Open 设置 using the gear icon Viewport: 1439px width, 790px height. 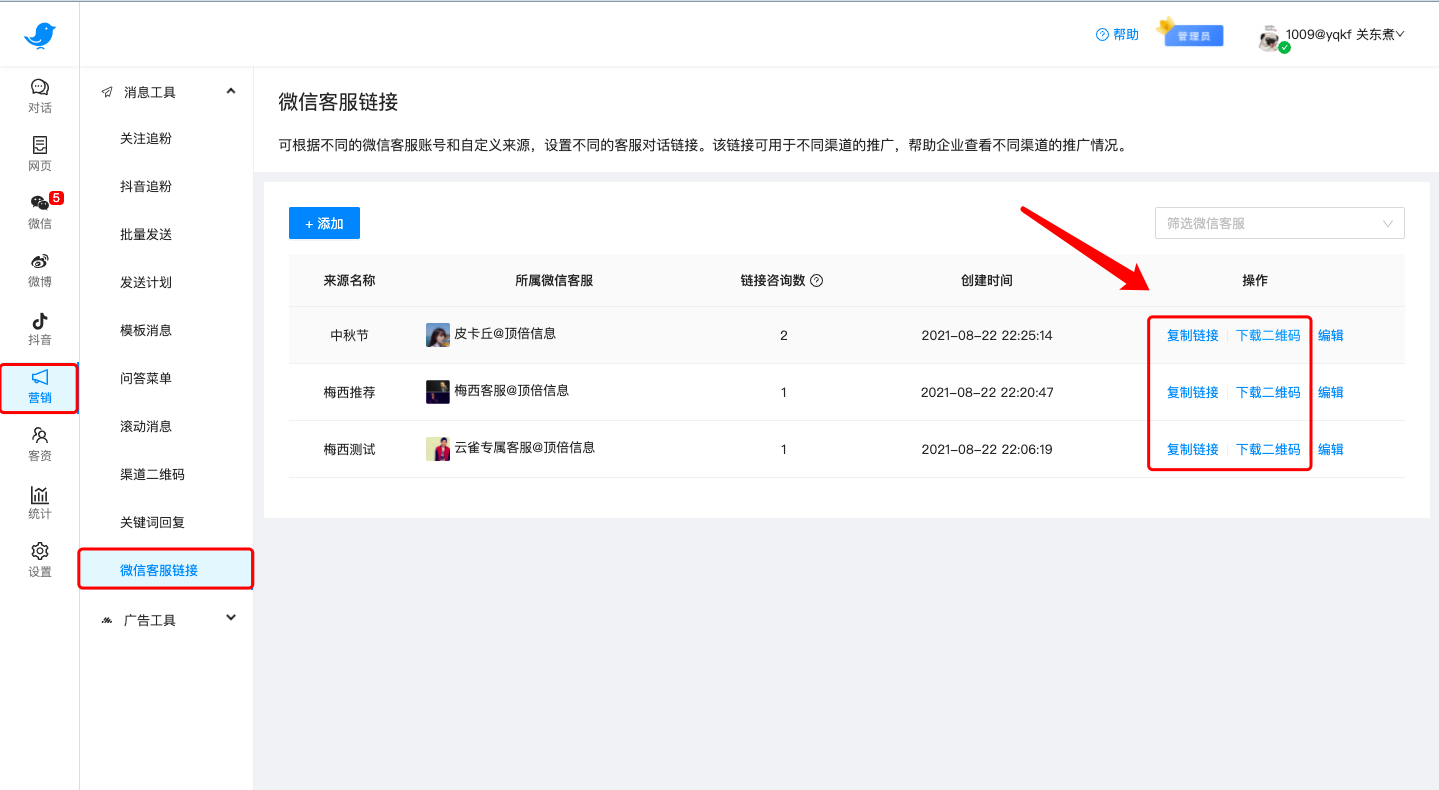click(40, 558)
